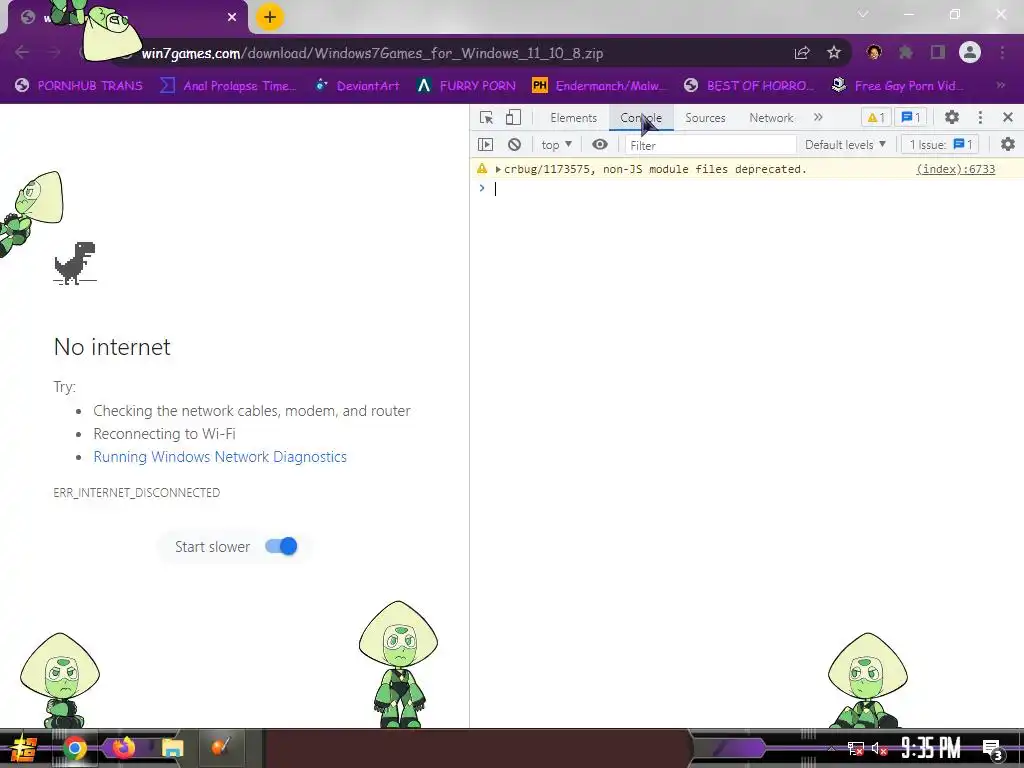Open the notification center icon
This screenshot has width=1024, height=768.
993,748
